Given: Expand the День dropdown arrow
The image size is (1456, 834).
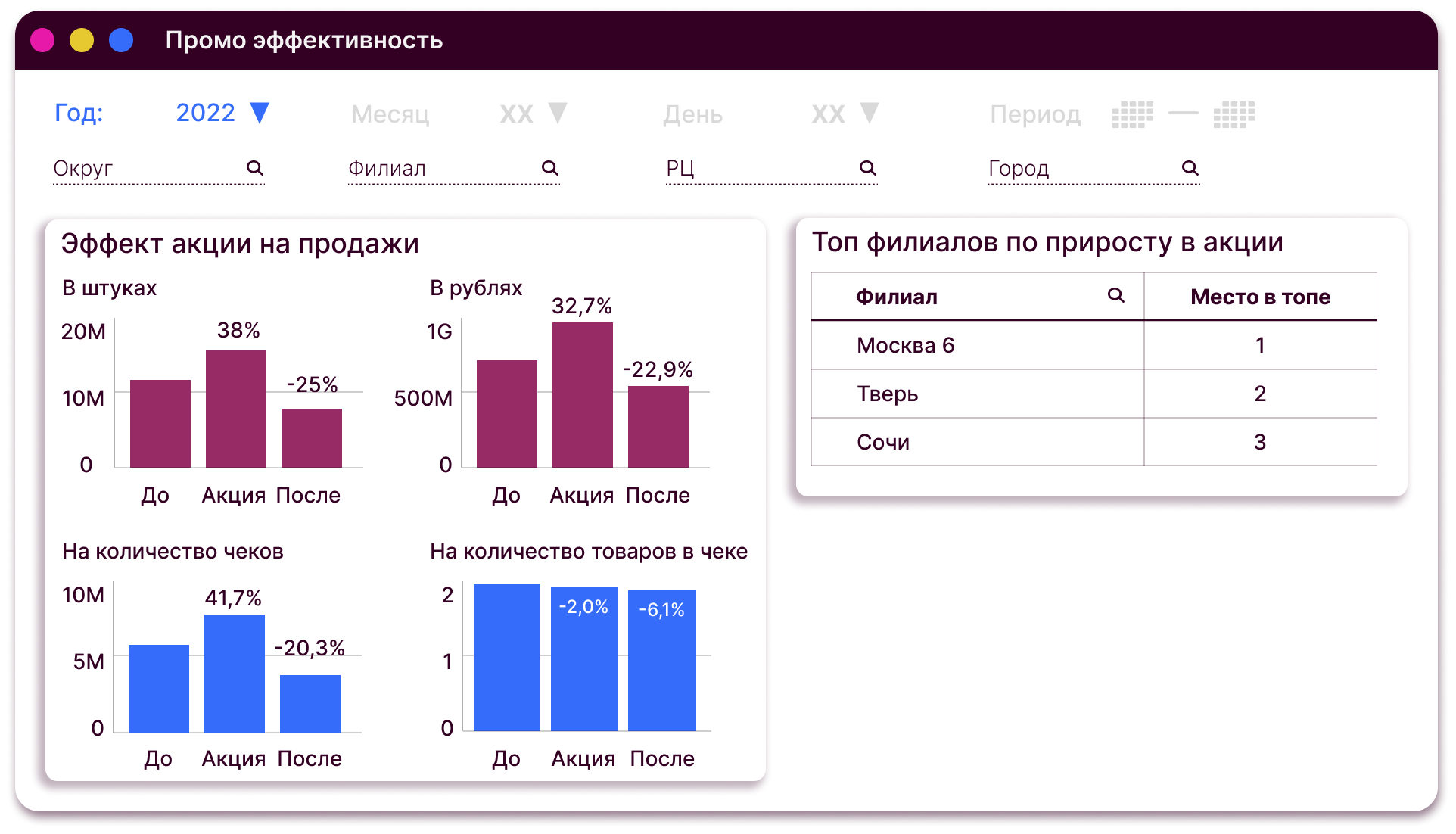Looking at the screenshot, I should 870,113.
